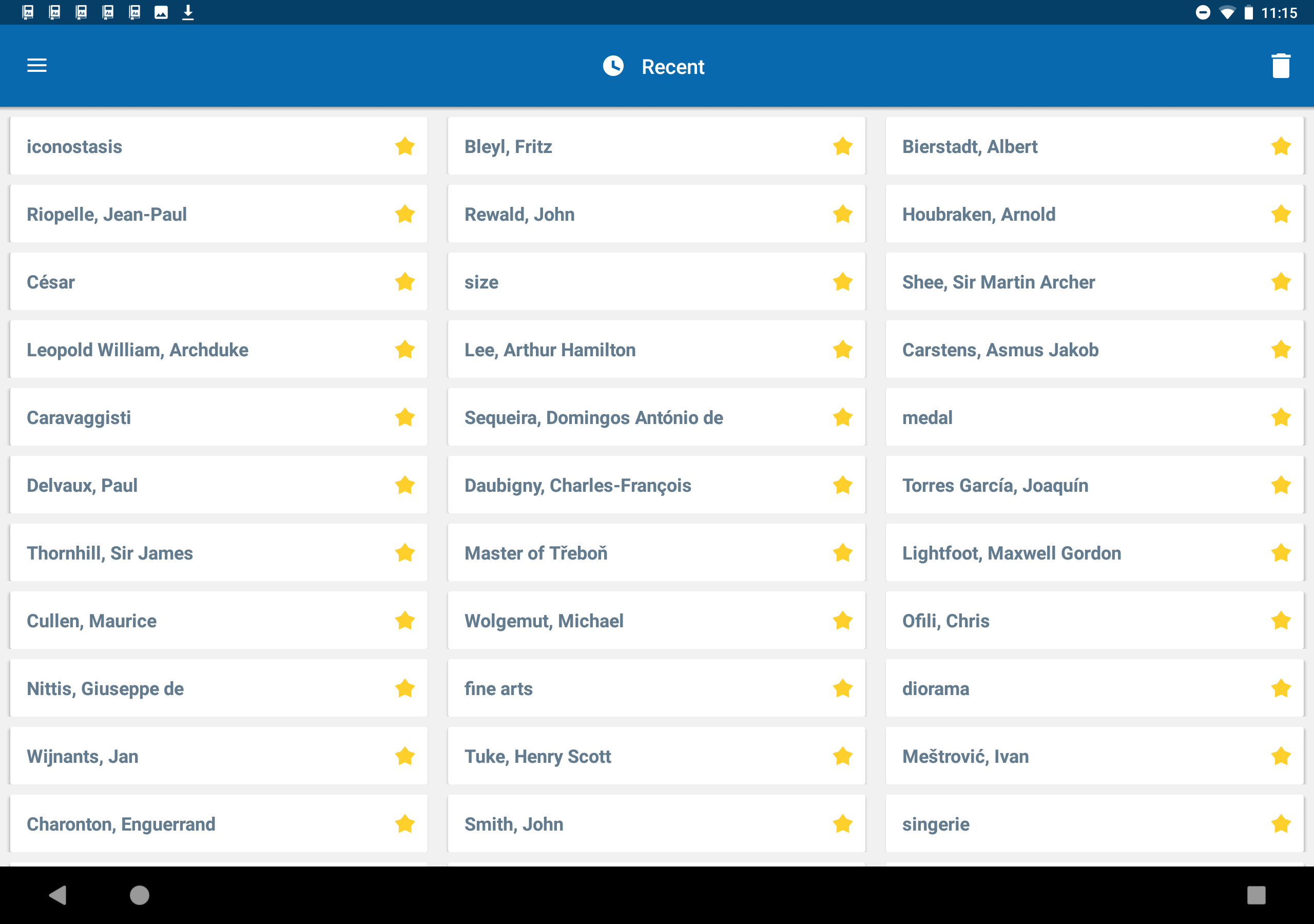This screenshot has width=1314, height=924.
Task: Click the star for Wijnants, Jan
Action: [404, 756]
